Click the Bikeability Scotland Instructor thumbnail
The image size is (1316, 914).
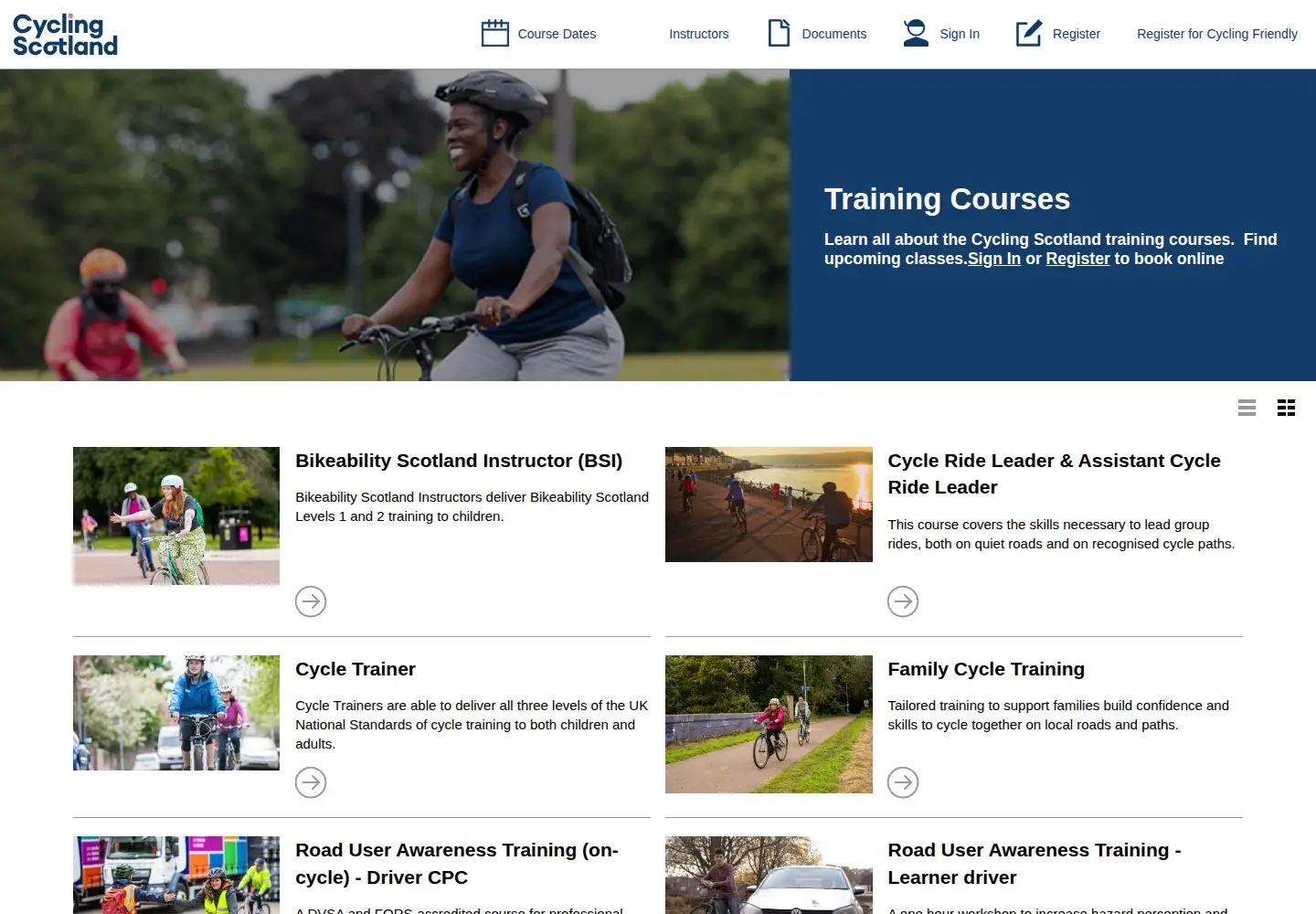[x=176, y=515]
